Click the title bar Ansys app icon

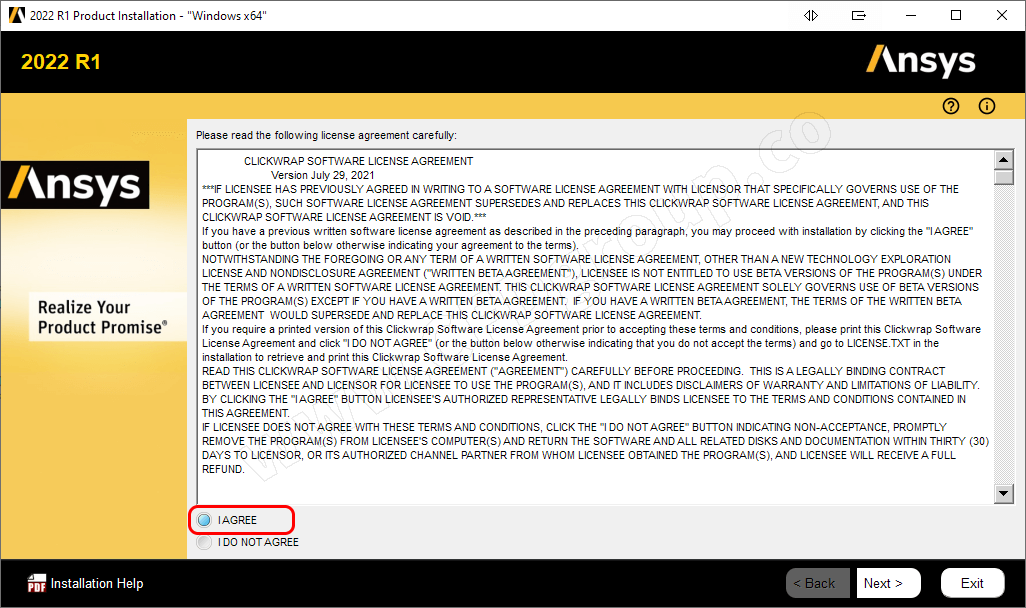point(16,15)
